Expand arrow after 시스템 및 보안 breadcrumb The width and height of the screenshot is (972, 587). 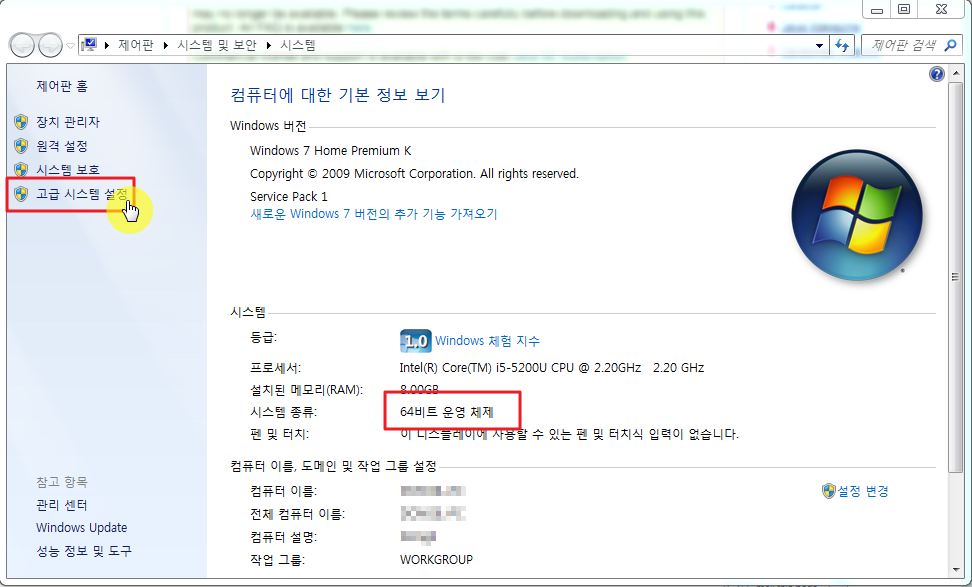(268, 45)
